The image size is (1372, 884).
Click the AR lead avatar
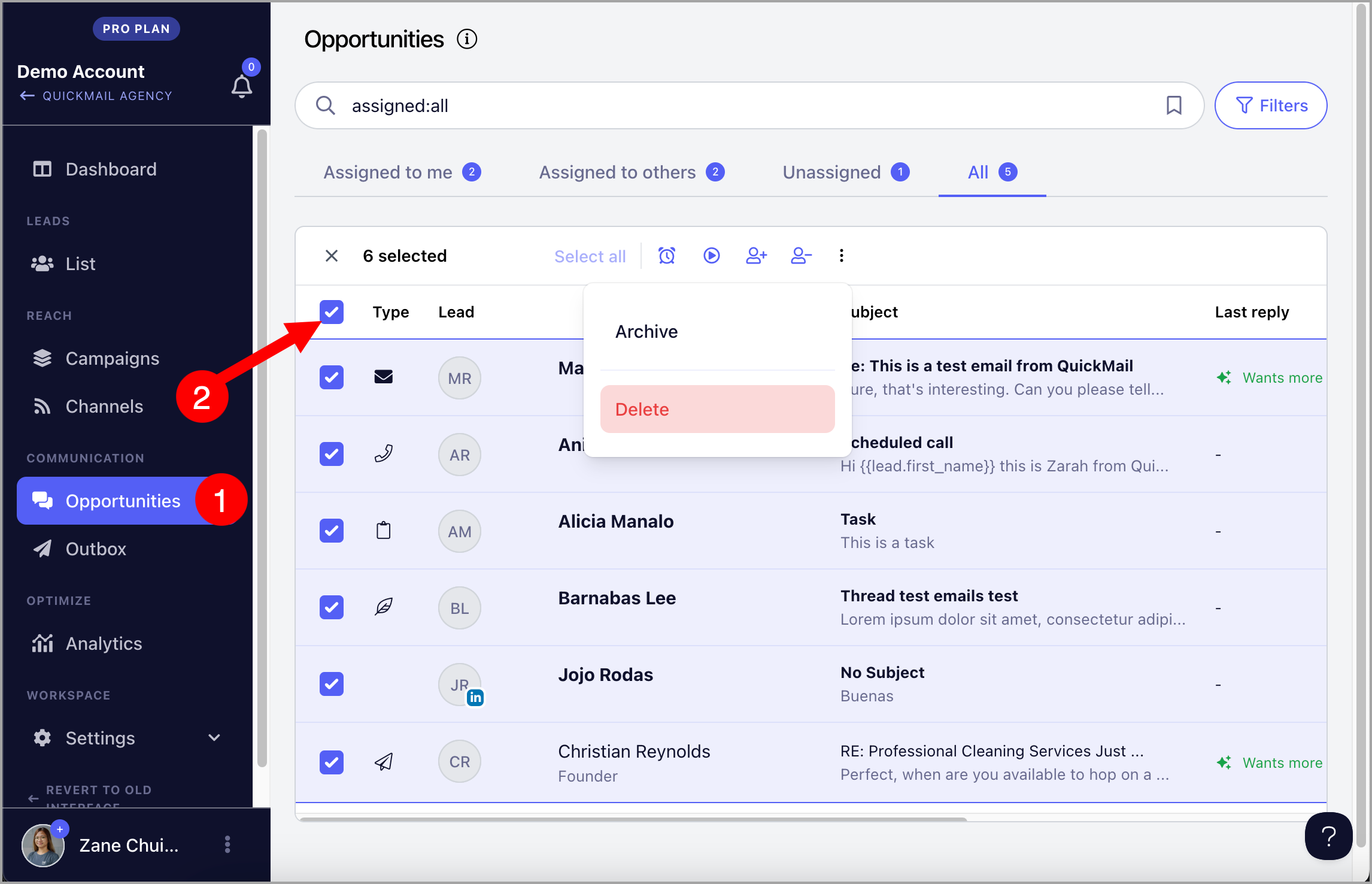pyautogui.click(x=460, y=455)
